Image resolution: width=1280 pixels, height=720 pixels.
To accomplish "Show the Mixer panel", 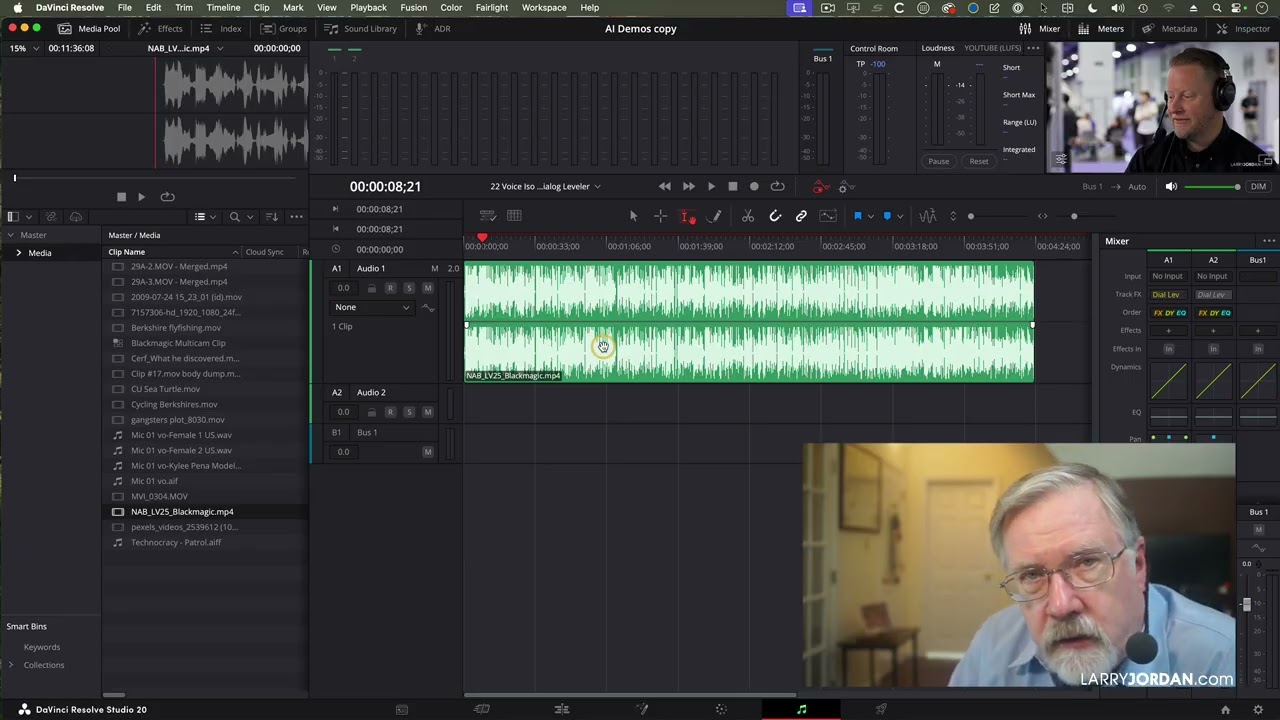I will click(1040, 29).
